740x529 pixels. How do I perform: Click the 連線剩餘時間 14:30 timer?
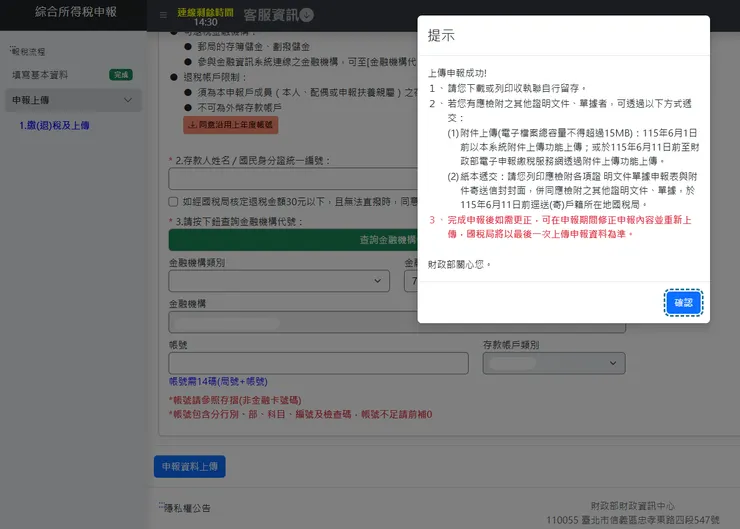[x=205, y=17]
